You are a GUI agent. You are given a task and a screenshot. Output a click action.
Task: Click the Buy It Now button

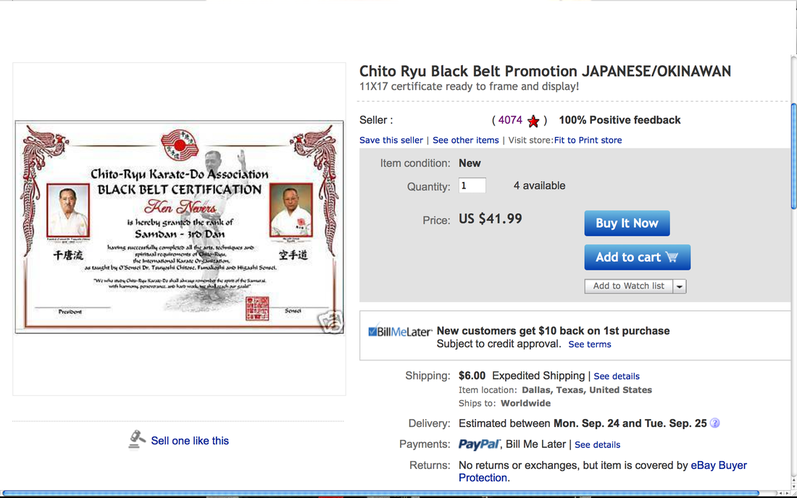(627, 223)
